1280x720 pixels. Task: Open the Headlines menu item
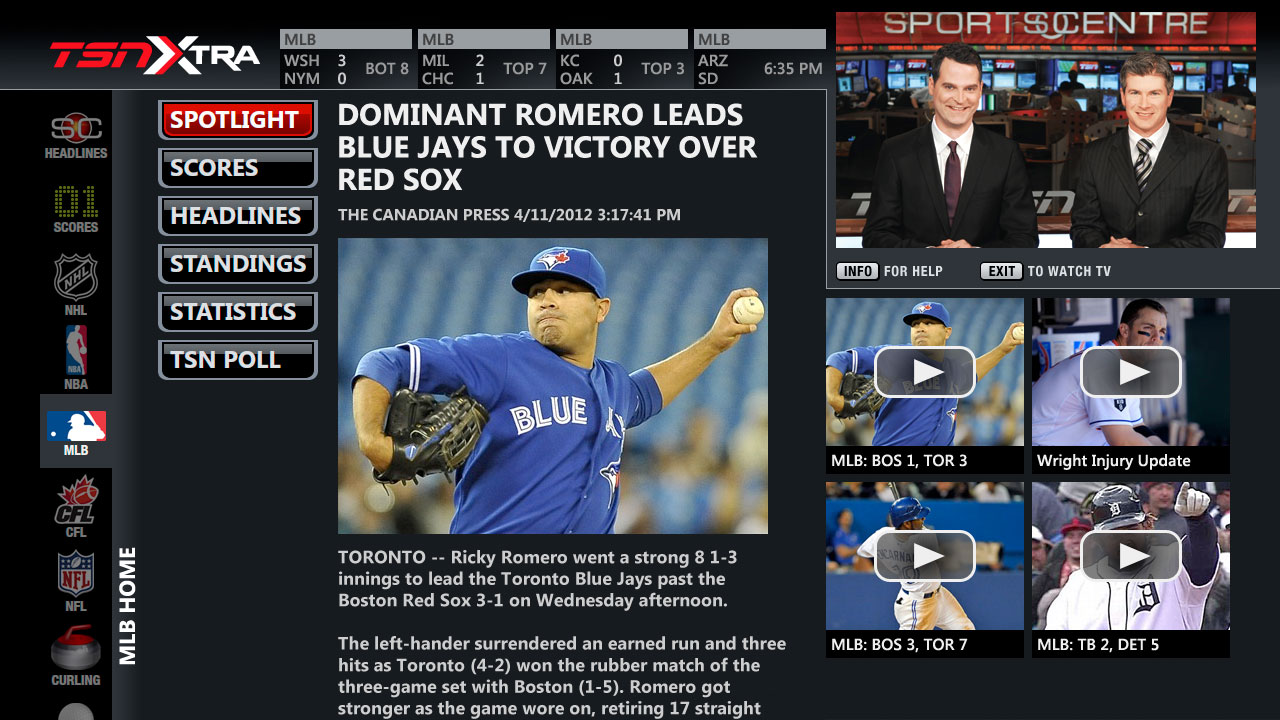(238, 216)
